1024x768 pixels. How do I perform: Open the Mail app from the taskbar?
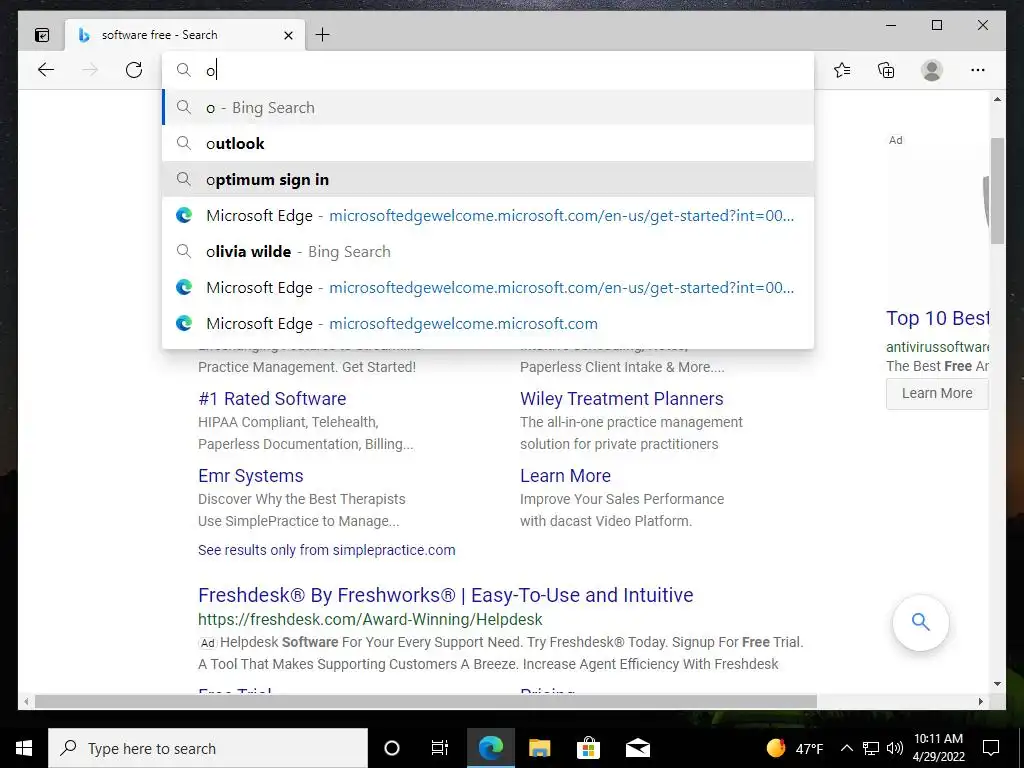637,748
